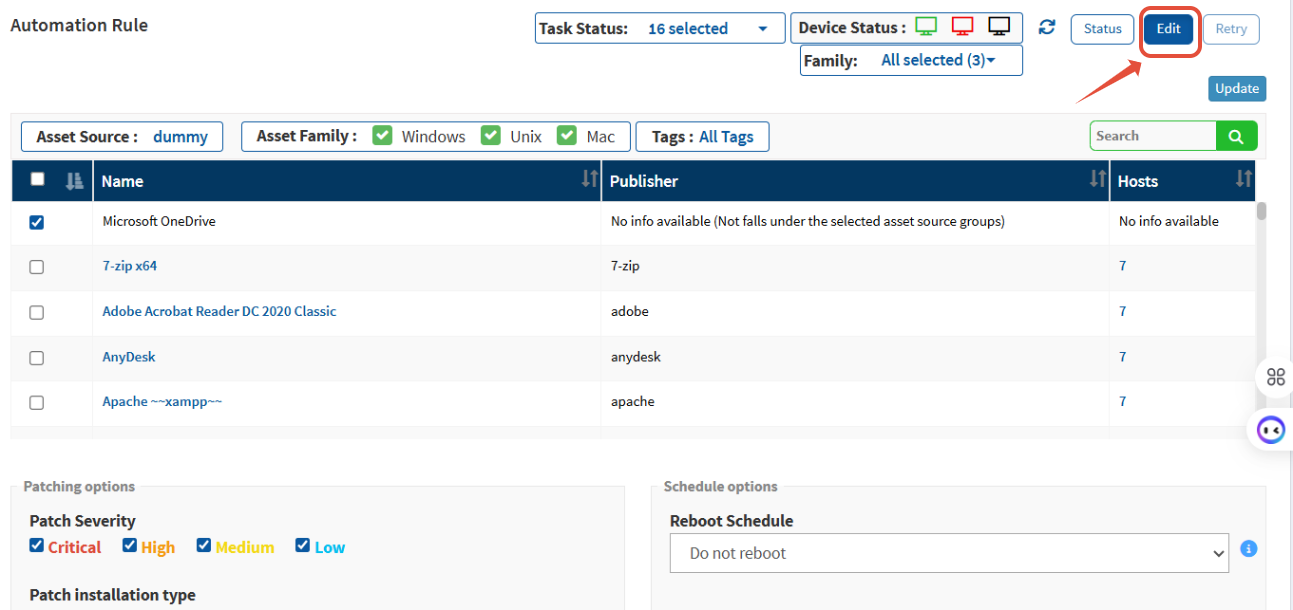The image size is (1293, 610).
Task: Click the sort icon in Hosts column header
Action: point(1243,180)
